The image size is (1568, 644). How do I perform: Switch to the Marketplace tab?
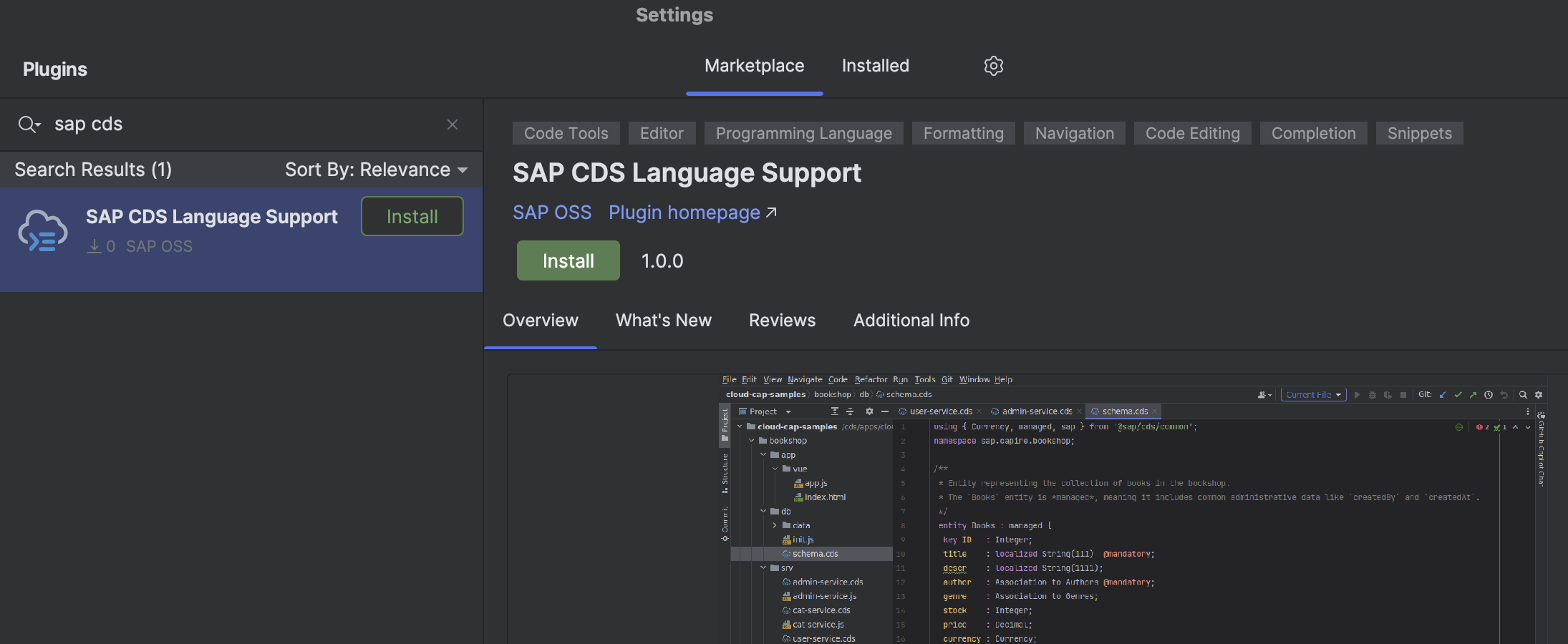pyautogui.click(x=754, y=66)
